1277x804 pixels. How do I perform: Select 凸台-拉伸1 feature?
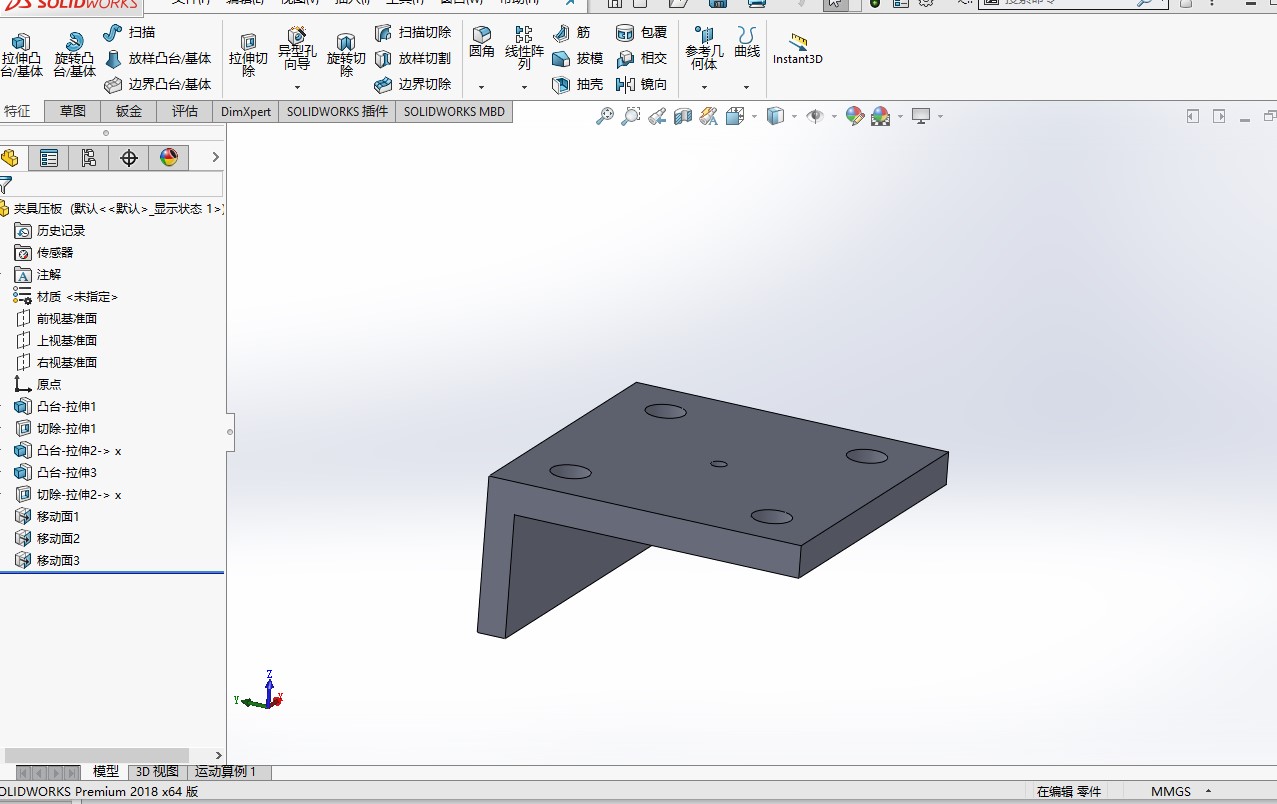tap(66, 407)
